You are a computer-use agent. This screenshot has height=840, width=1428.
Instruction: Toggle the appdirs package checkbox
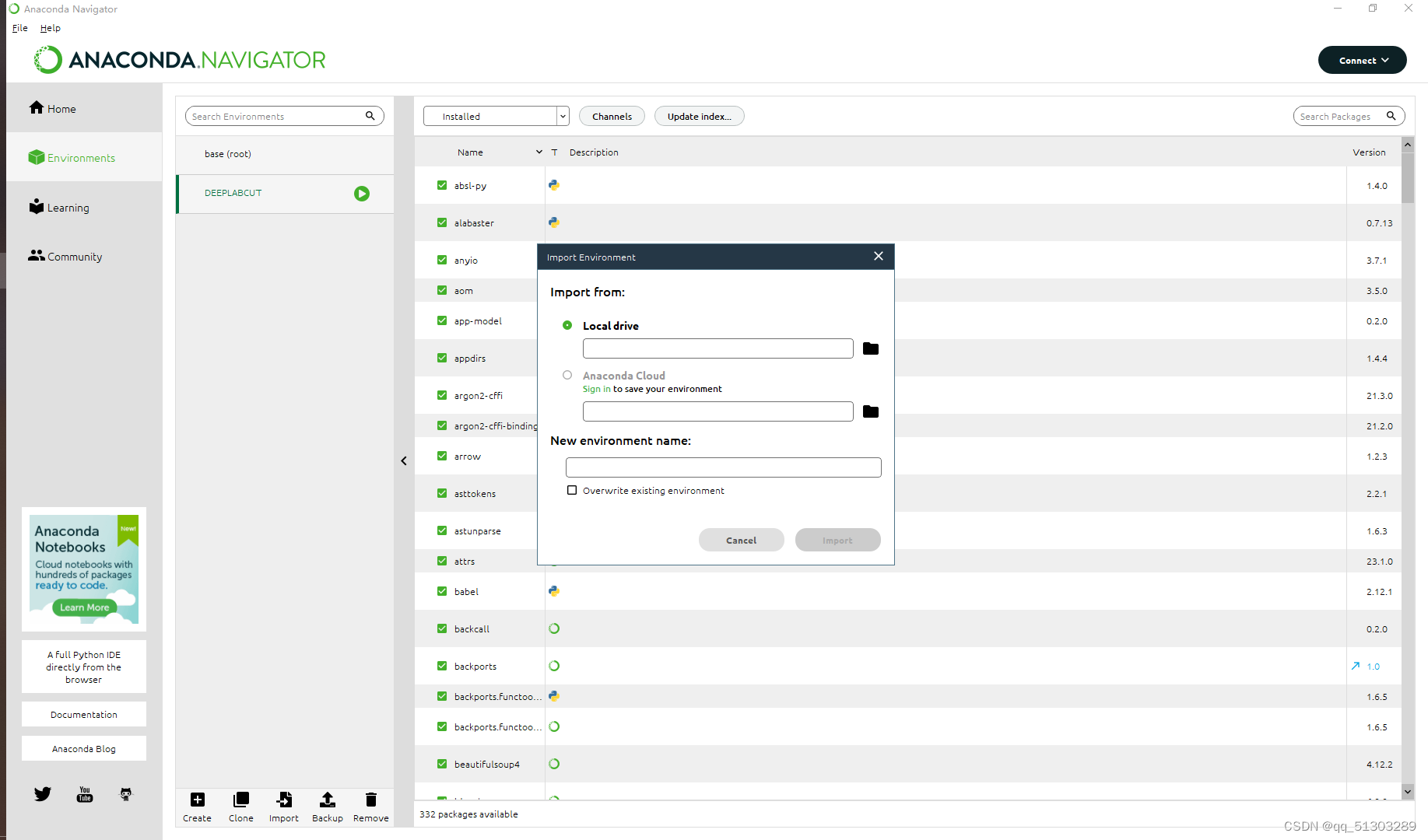[x=442, y=358]
